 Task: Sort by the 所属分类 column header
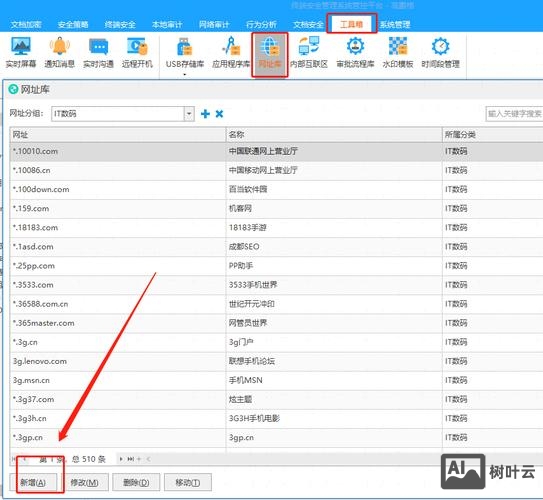click(492, 134)
